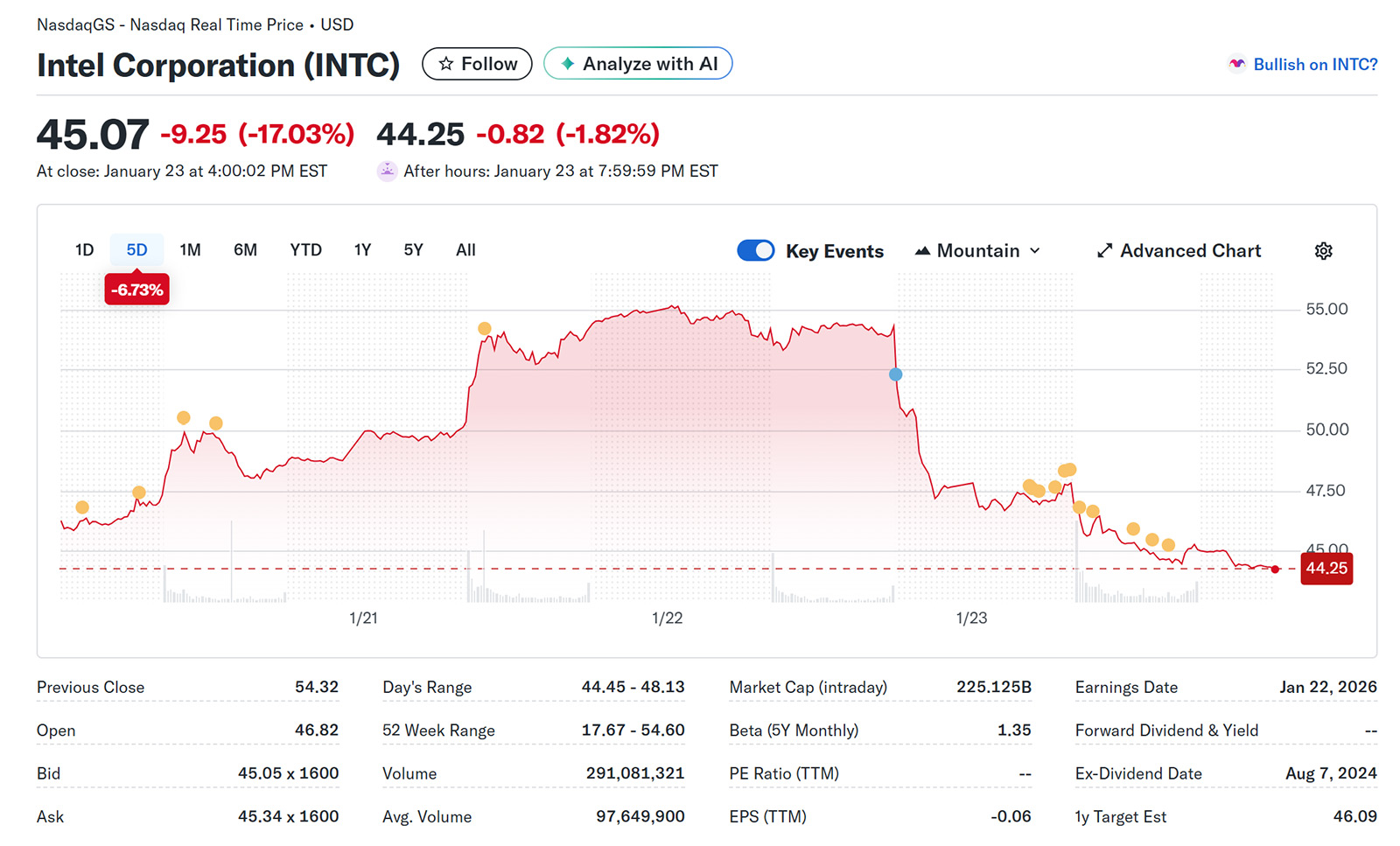Select the All time range tab

[465, 250]
